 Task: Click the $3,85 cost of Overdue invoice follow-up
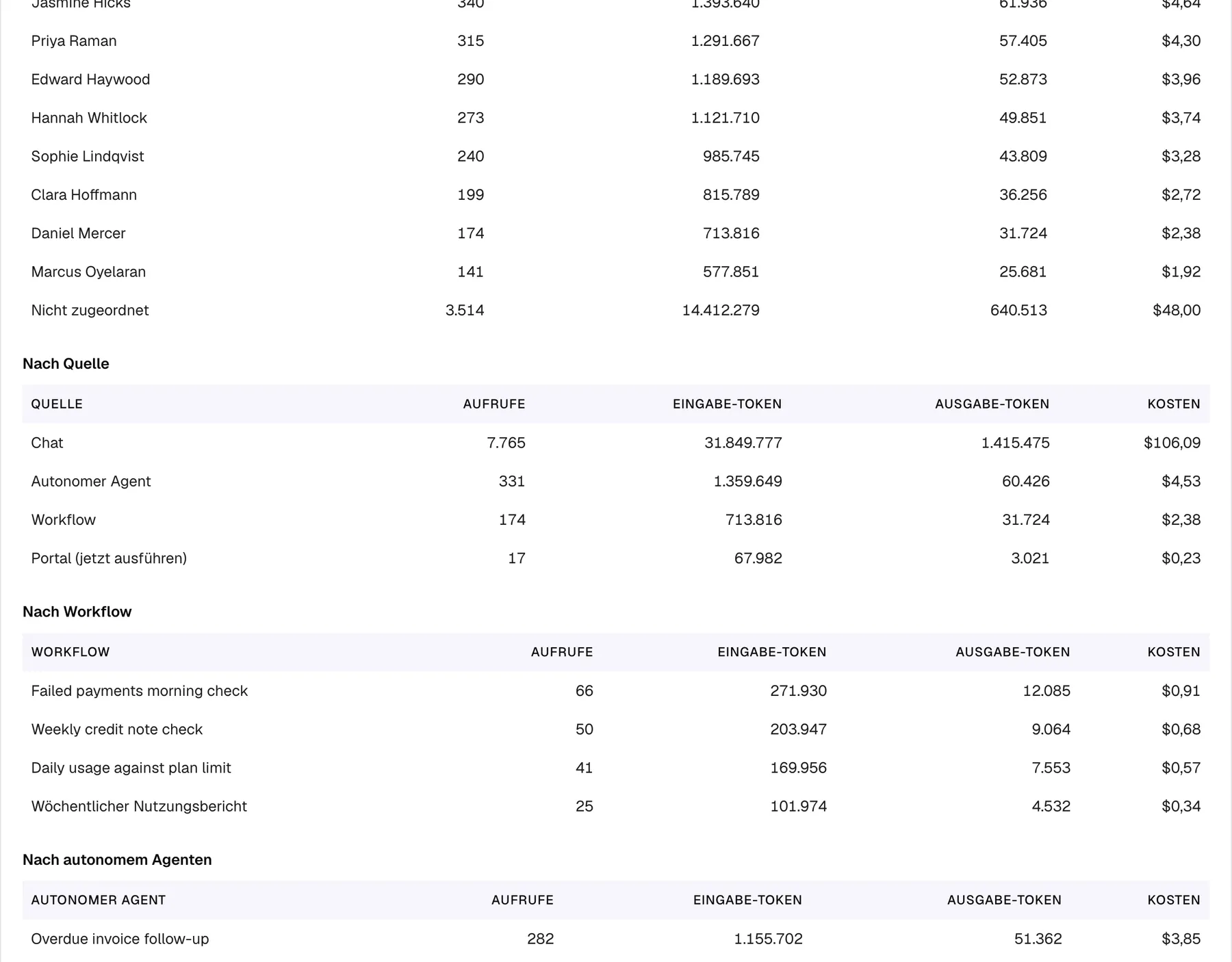click(1181, 939)
